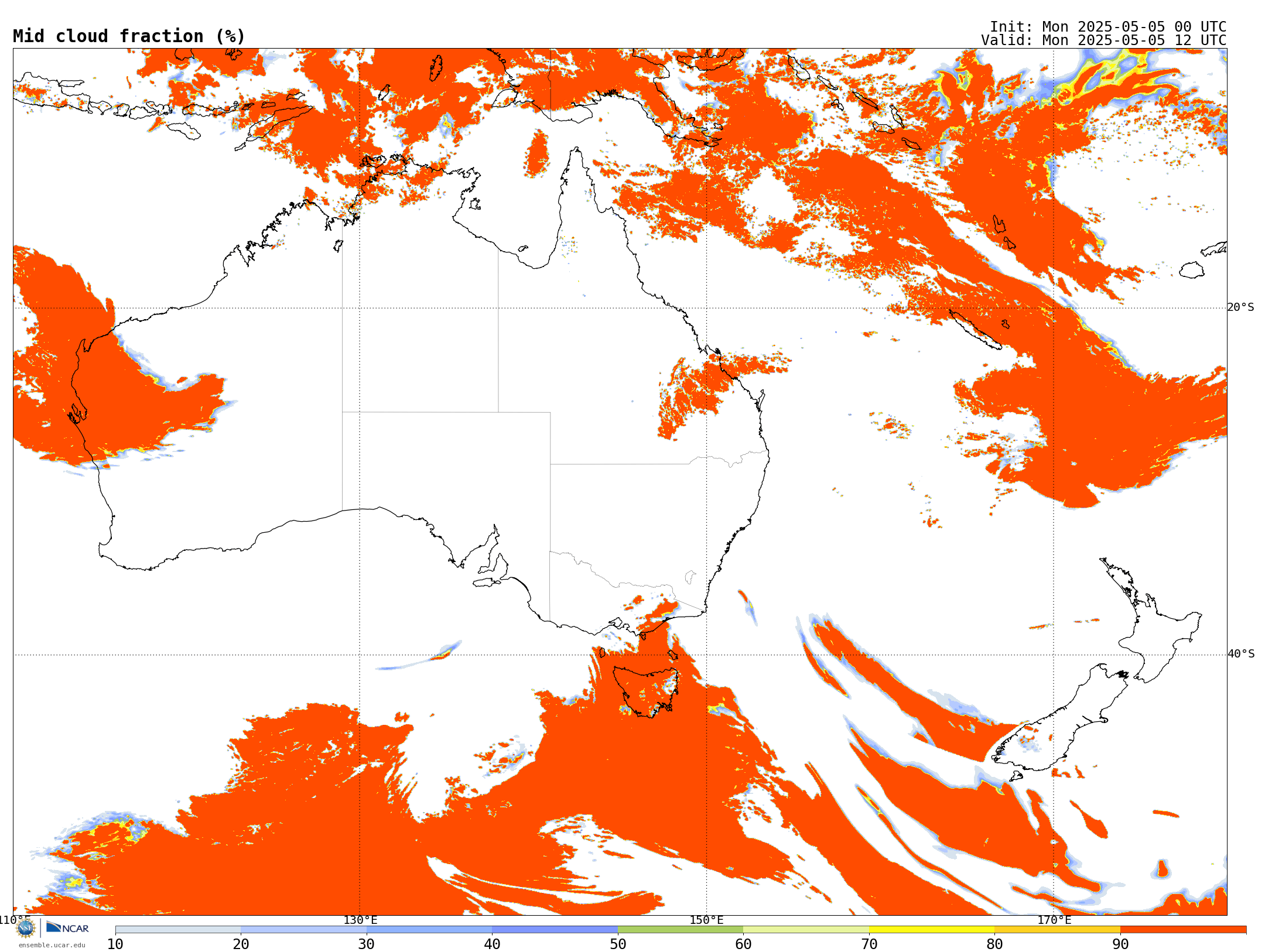This screenshot has height=952, width=1265.
Task: Click the NCAR logo
Action: pos(67,928)
